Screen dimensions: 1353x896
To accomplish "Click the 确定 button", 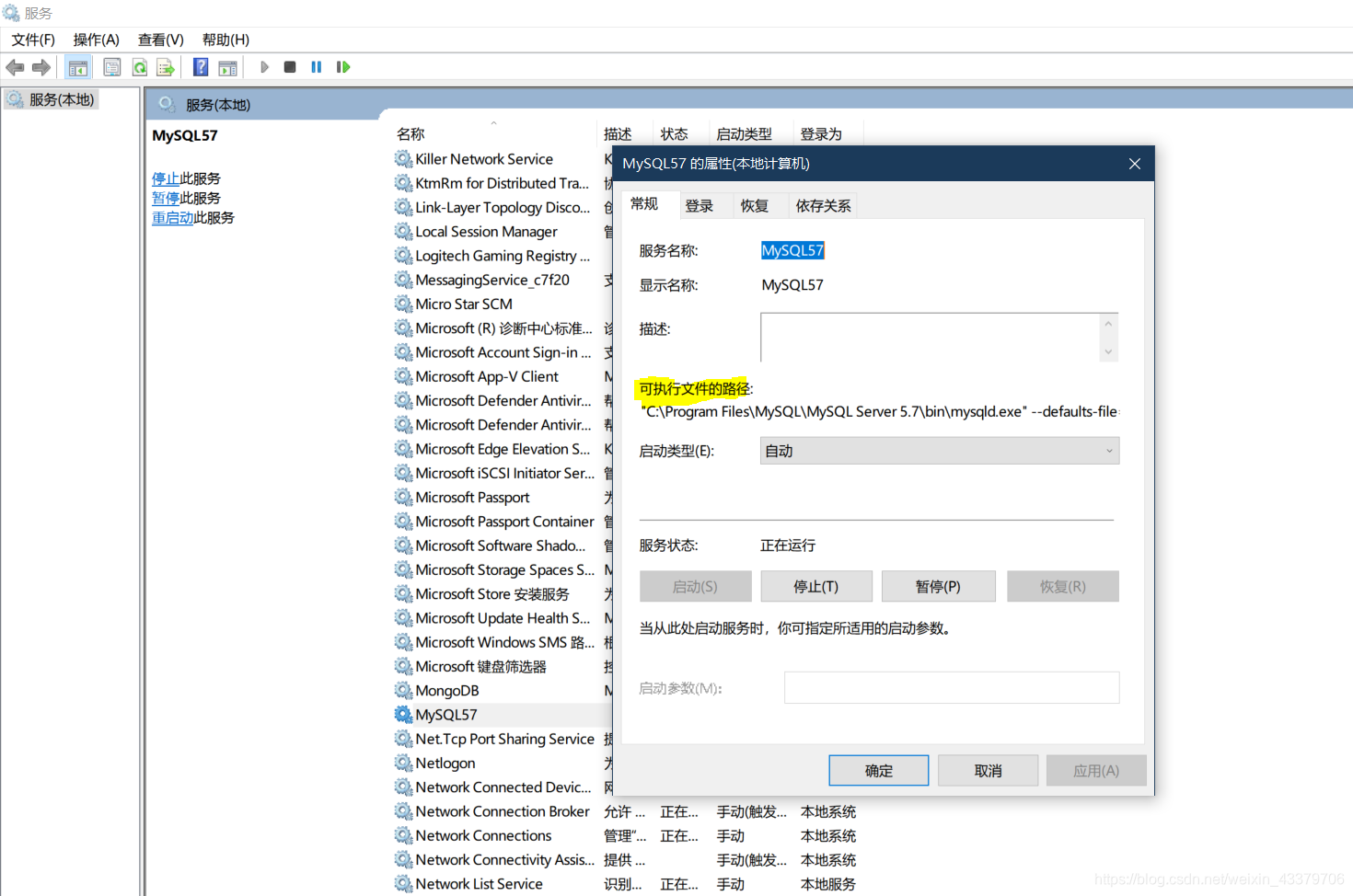I will pyautogui.click(x=879, y=771).
